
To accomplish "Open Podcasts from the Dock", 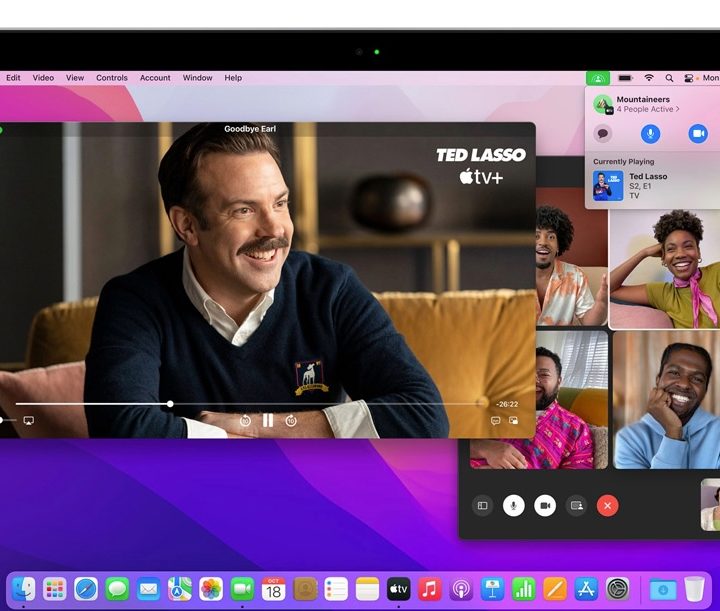I will tap(461, 589).
